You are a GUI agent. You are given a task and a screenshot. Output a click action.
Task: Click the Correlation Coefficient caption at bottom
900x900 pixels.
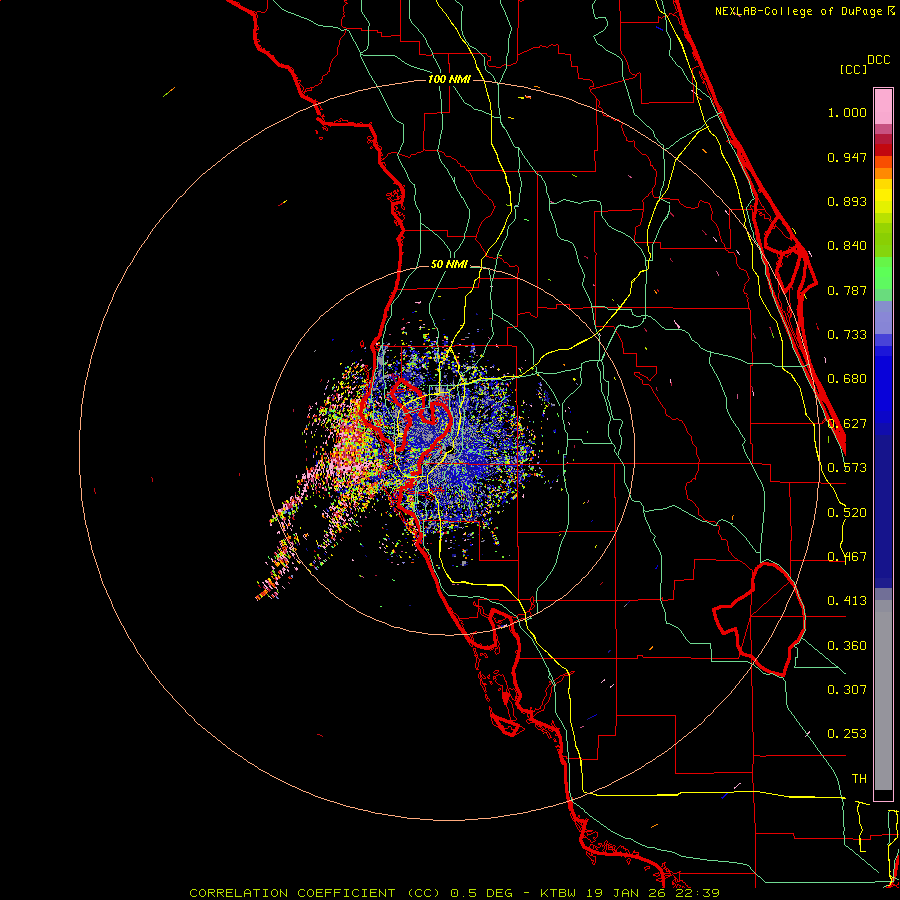[455, 893]
